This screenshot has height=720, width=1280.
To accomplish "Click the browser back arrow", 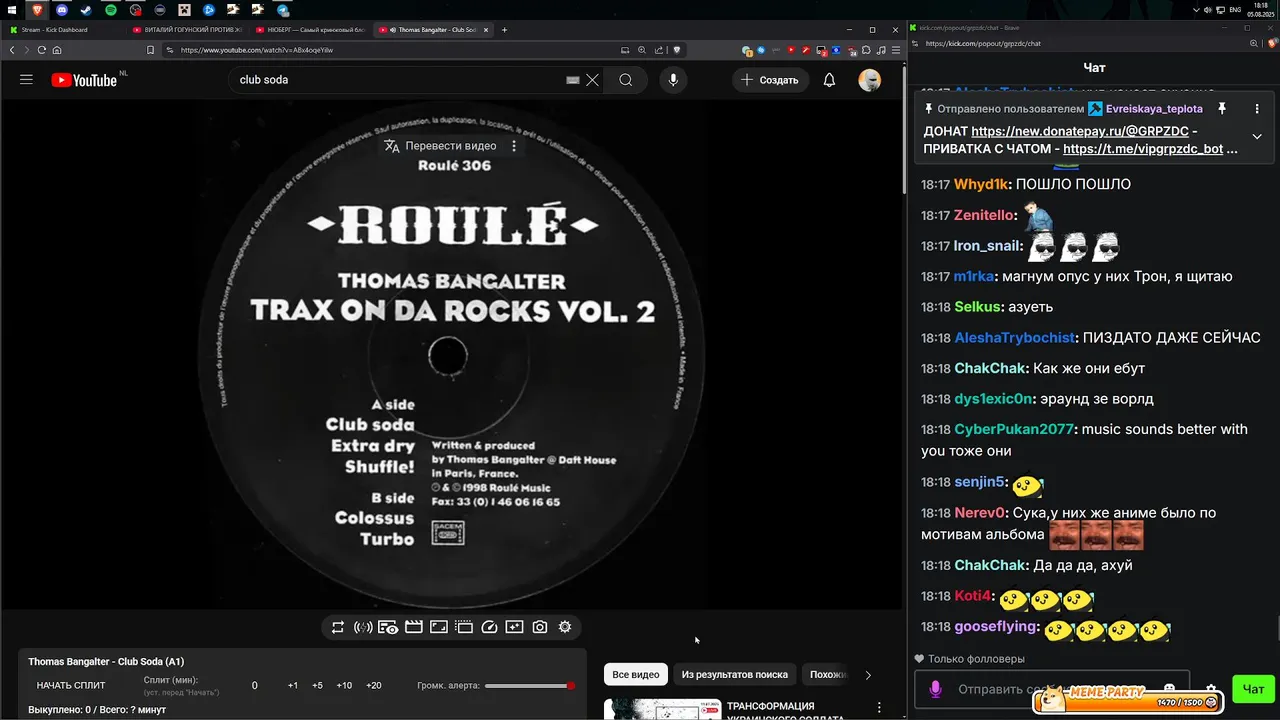I will point(12,50).
